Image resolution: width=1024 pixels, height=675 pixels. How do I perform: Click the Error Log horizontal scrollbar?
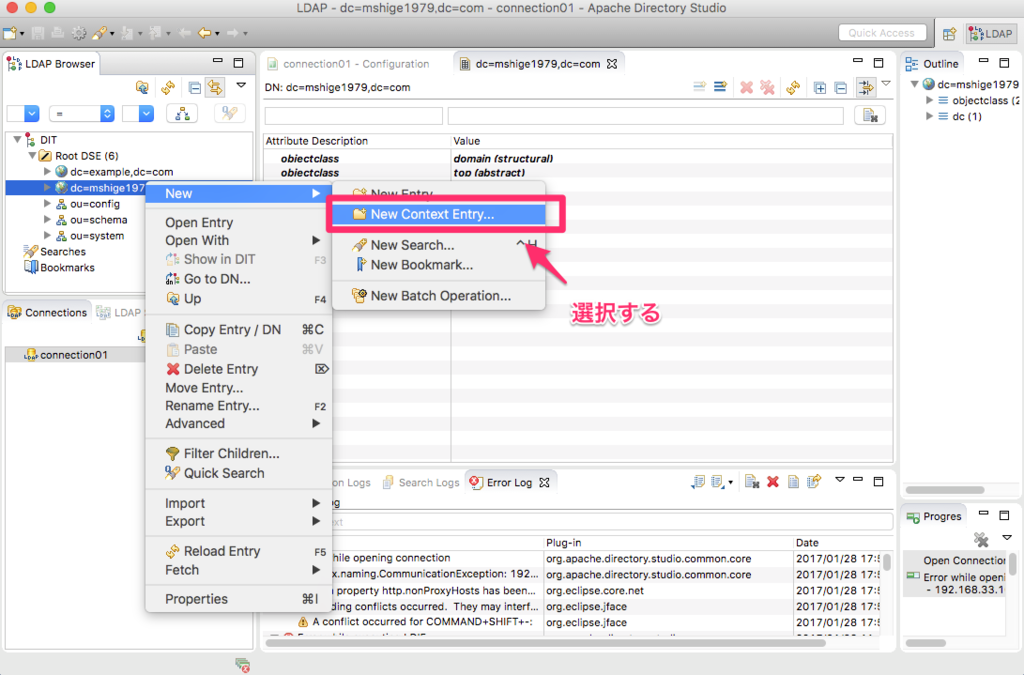(545, 643)
